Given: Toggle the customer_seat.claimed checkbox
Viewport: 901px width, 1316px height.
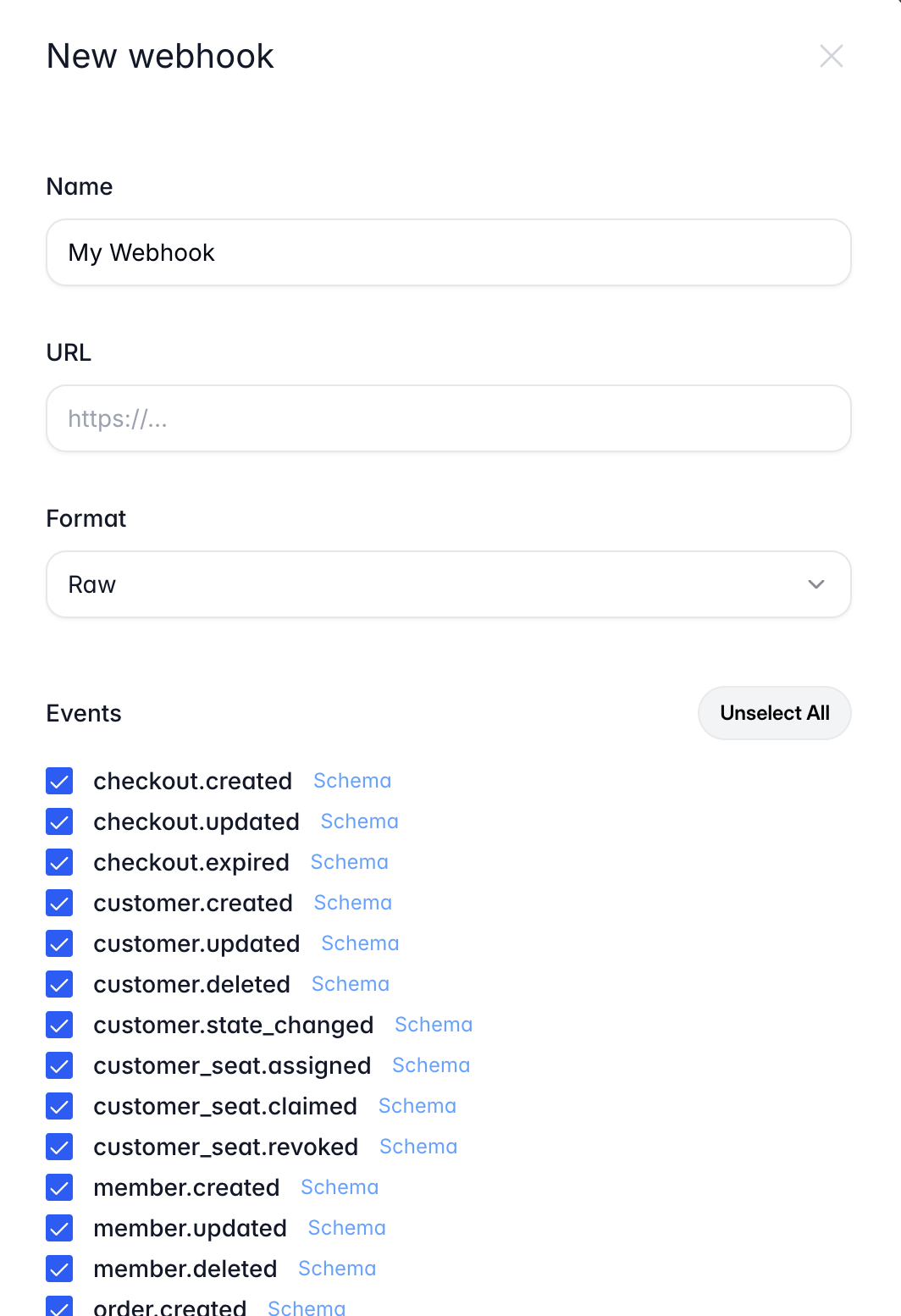Looking at the screenshot, I should [x=59, y=1106].
